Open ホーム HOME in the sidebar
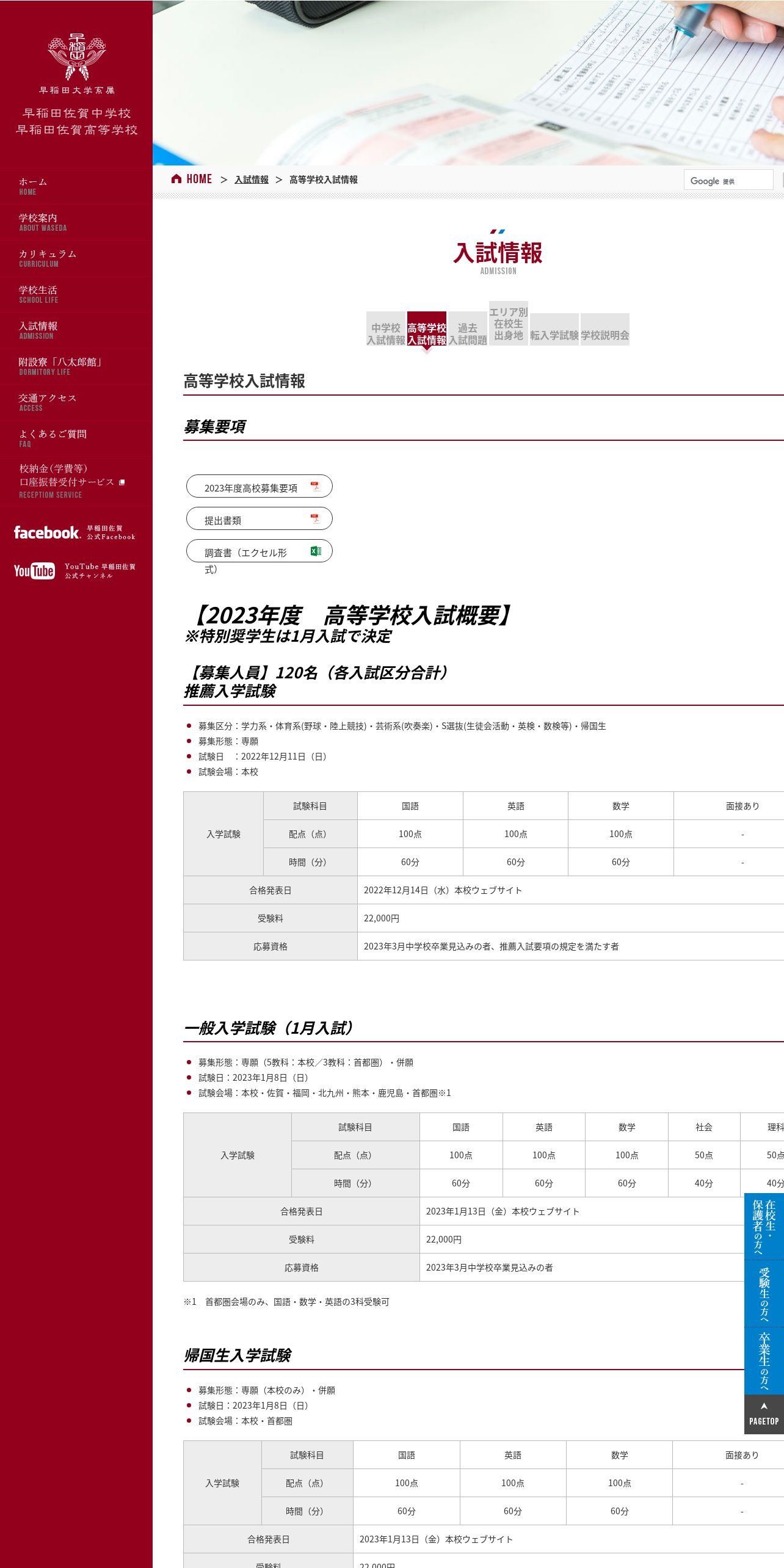 point(76,186)
